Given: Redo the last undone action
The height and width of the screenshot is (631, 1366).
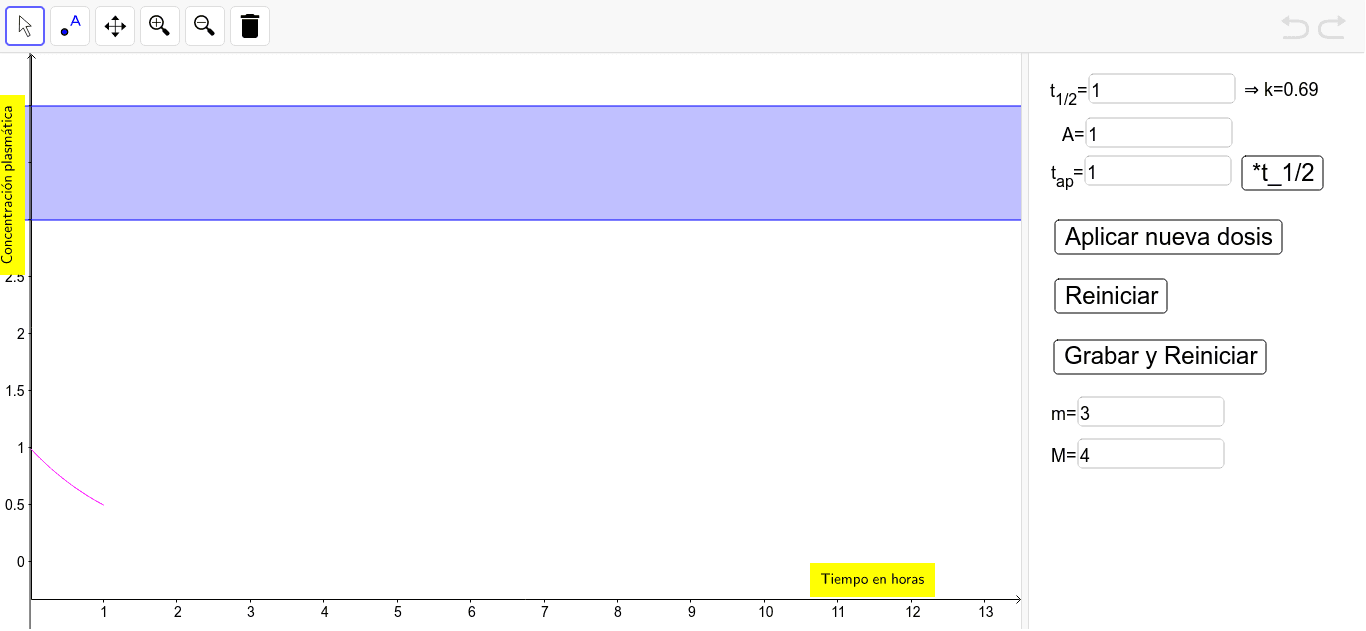Looking at the screenshot, I should (1332, 27).
